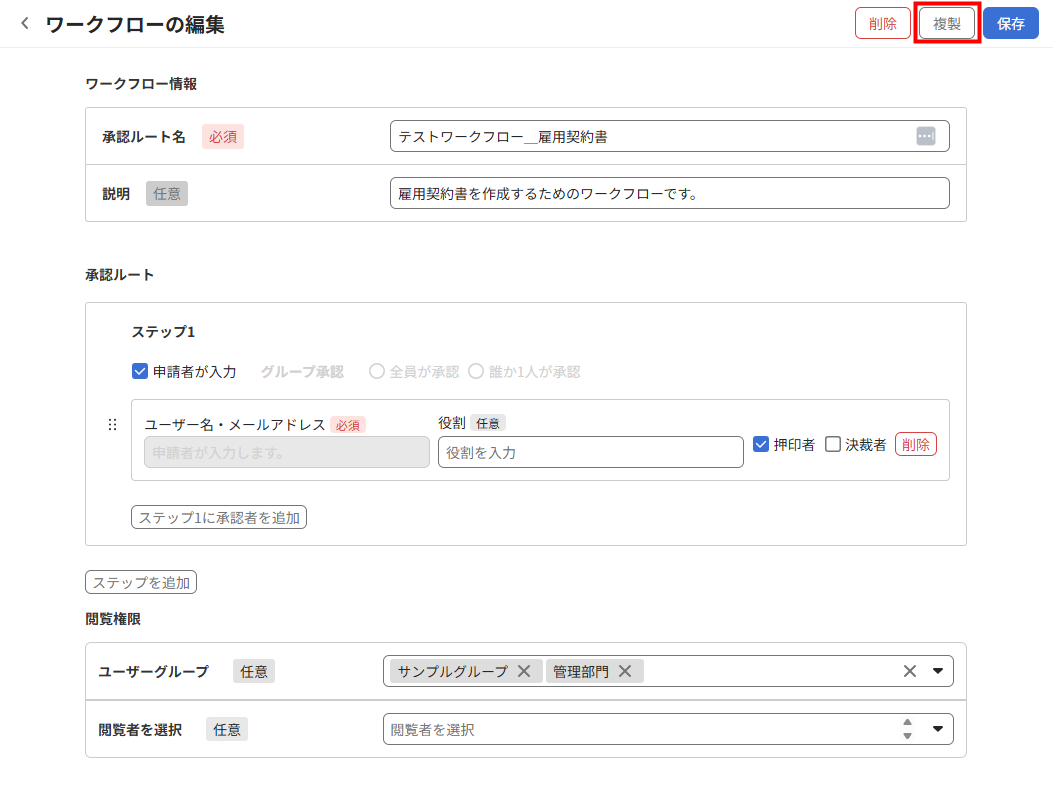The image size is (1053, 792).
Task: Click the back arrow beside ワークフローの編集
Action: point(25,24)
